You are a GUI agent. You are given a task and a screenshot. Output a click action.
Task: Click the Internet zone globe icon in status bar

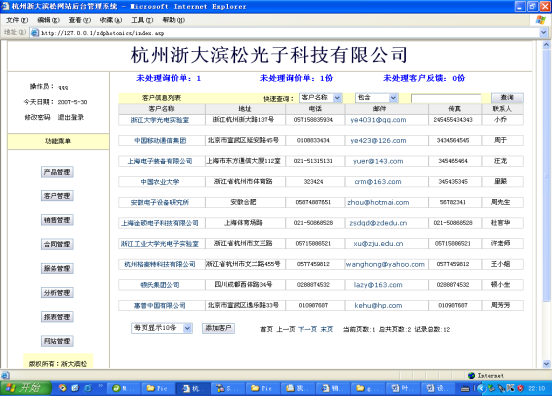click(x=471, y=376)
